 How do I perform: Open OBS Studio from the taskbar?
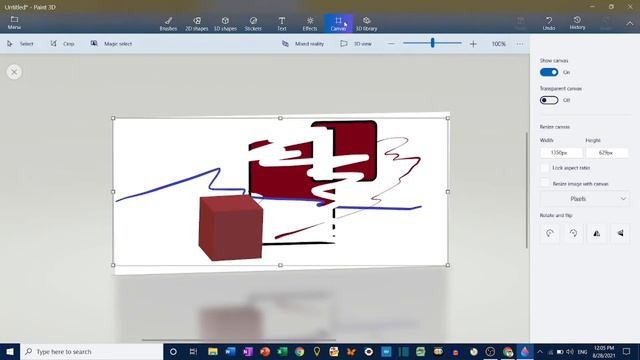[490, 351]
